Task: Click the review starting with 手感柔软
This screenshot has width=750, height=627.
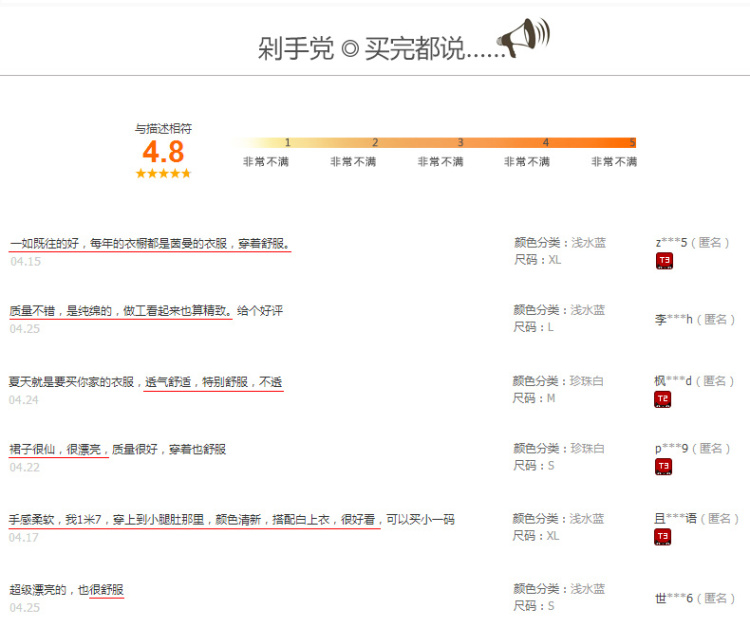Action: (x=231, y=519)
